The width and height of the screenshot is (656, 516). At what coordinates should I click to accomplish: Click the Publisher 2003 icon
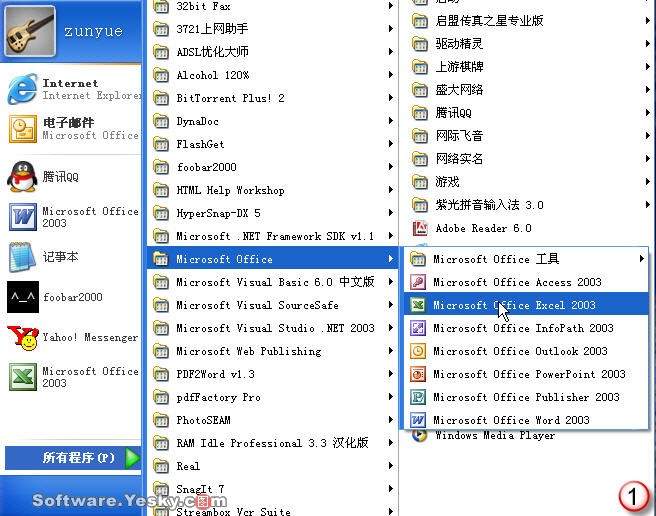418,397
